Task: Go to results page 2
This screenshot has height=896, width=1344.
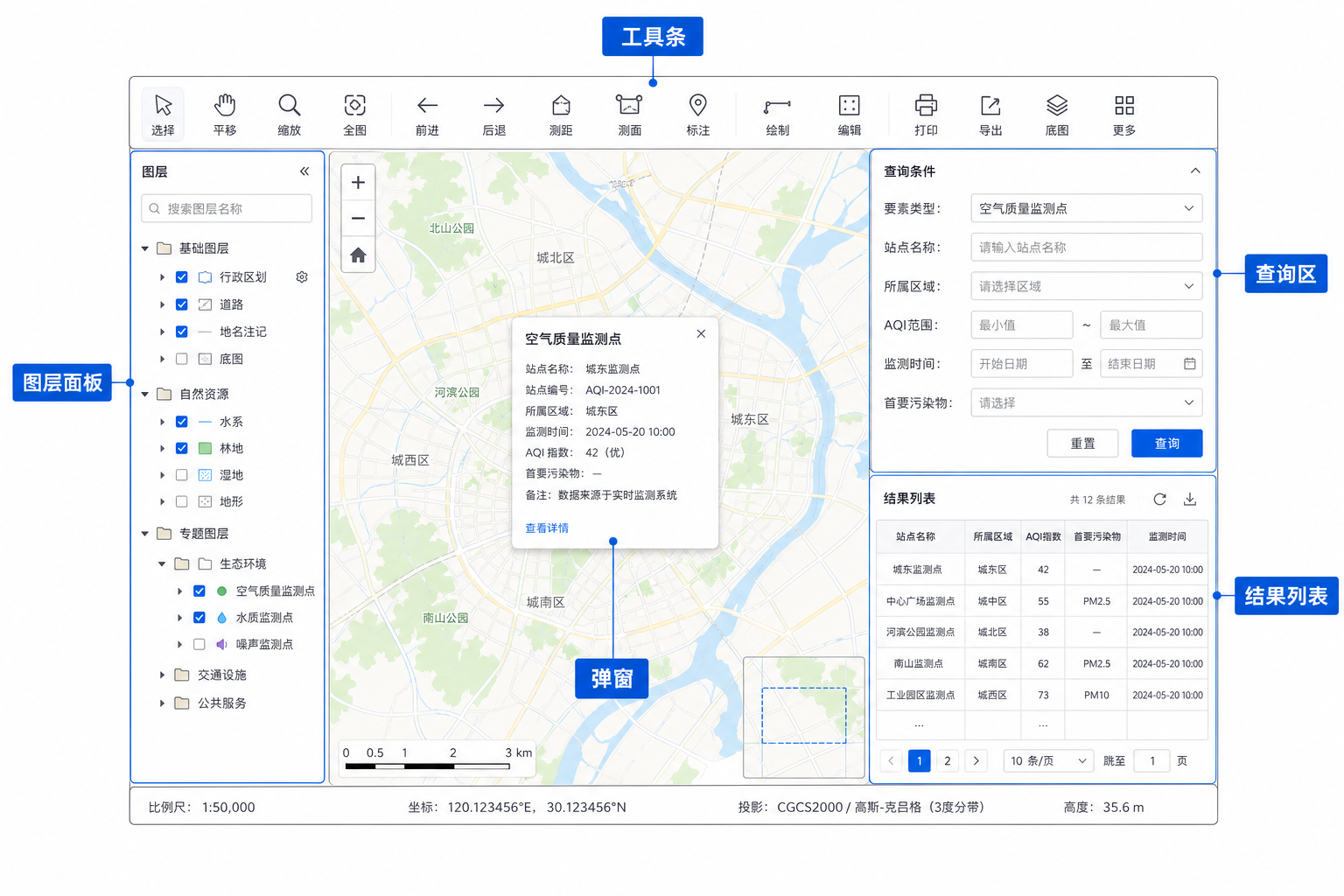Action: tap(948, 761)
